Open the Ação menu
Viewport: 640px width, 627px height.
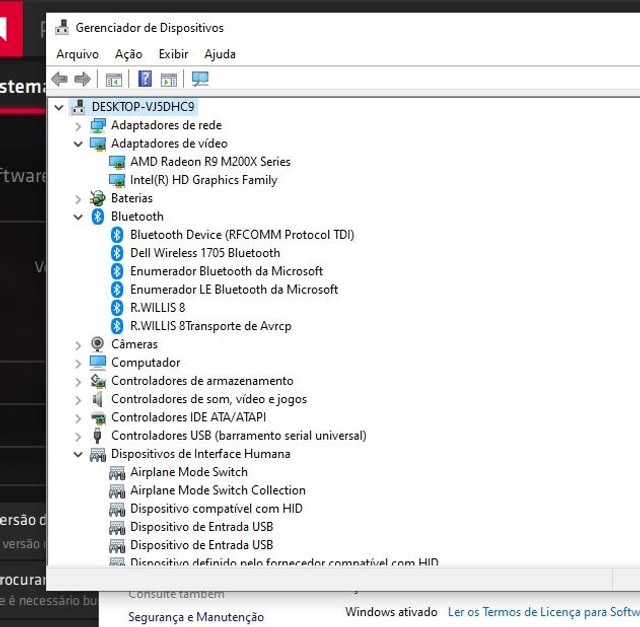pos(129,54)
